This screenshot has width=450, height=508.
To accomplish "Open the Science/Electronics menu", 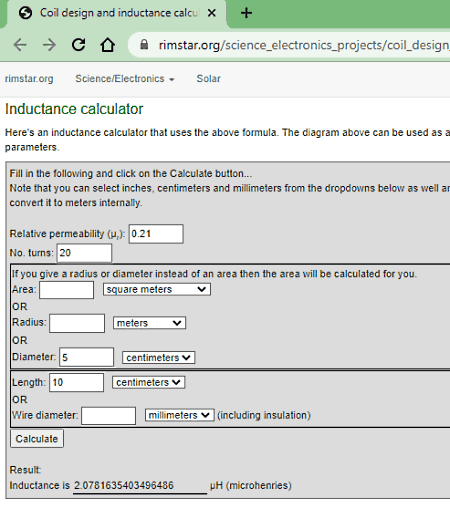I will pyautogui.click(x=125, y=79).
